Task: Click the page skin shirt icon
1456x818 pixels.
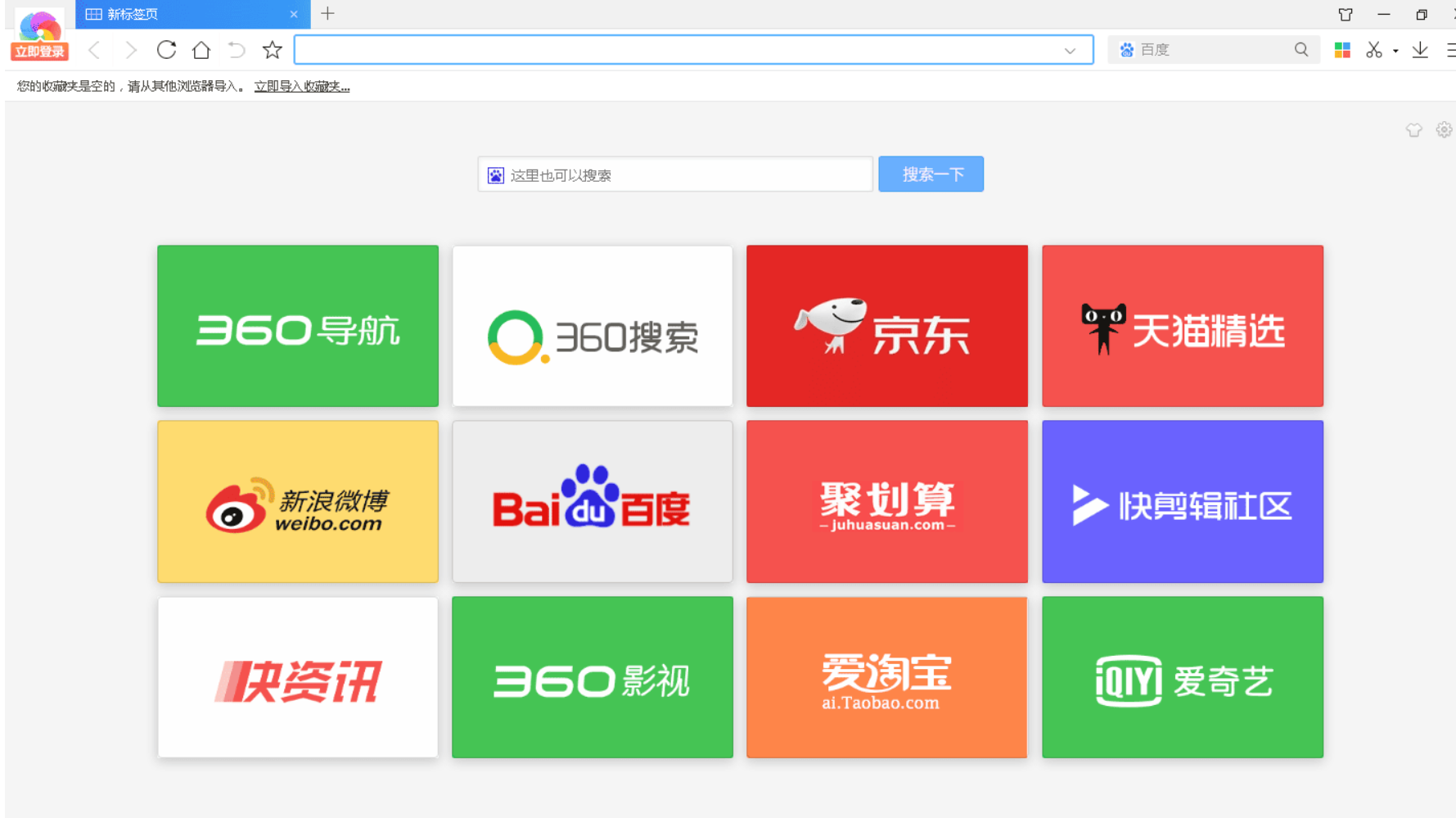Action: click(1414, 129)
